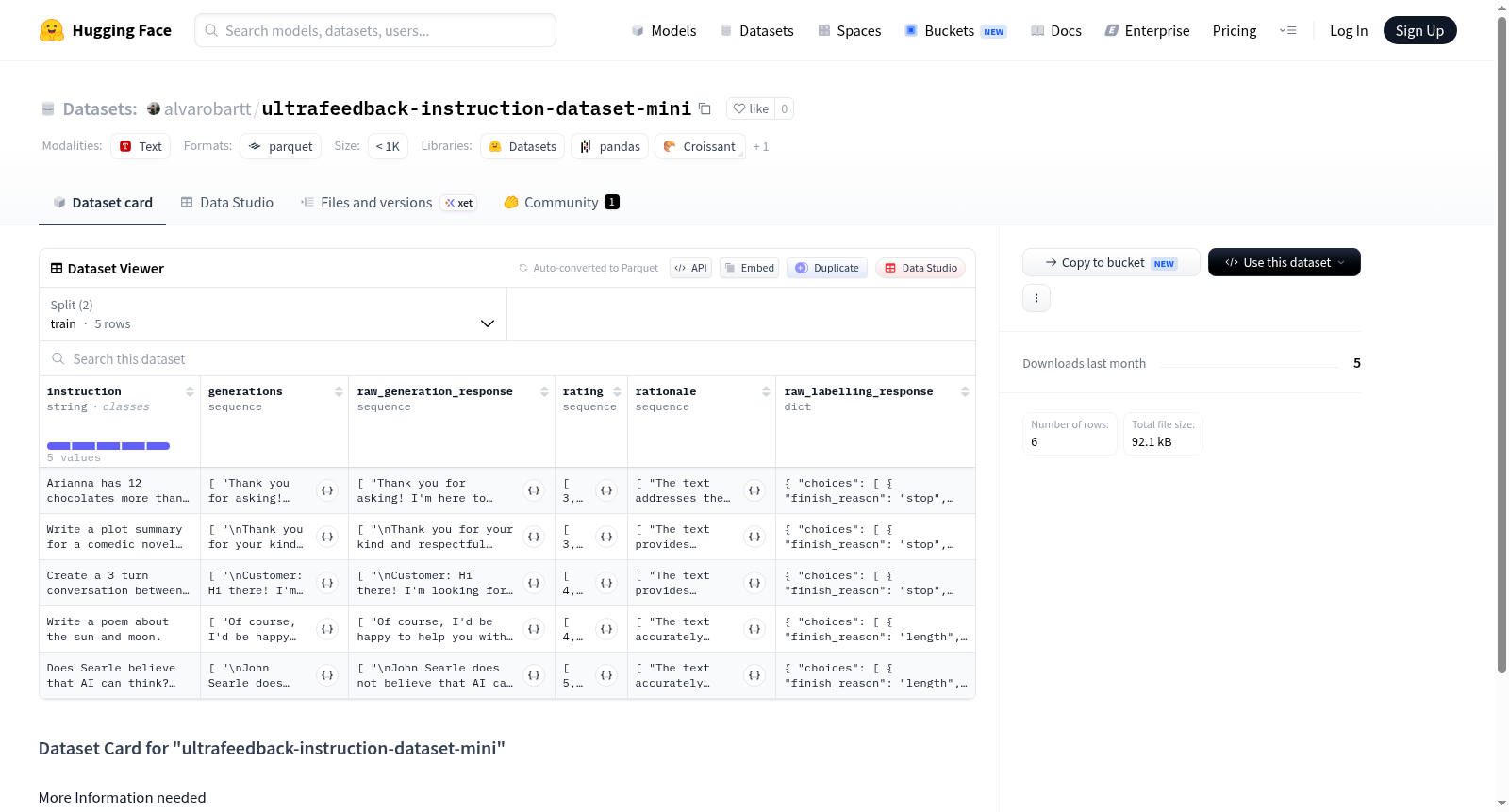1509x812 pixels.
Task: Click the Sign Up button
Action: (1419, 30)
